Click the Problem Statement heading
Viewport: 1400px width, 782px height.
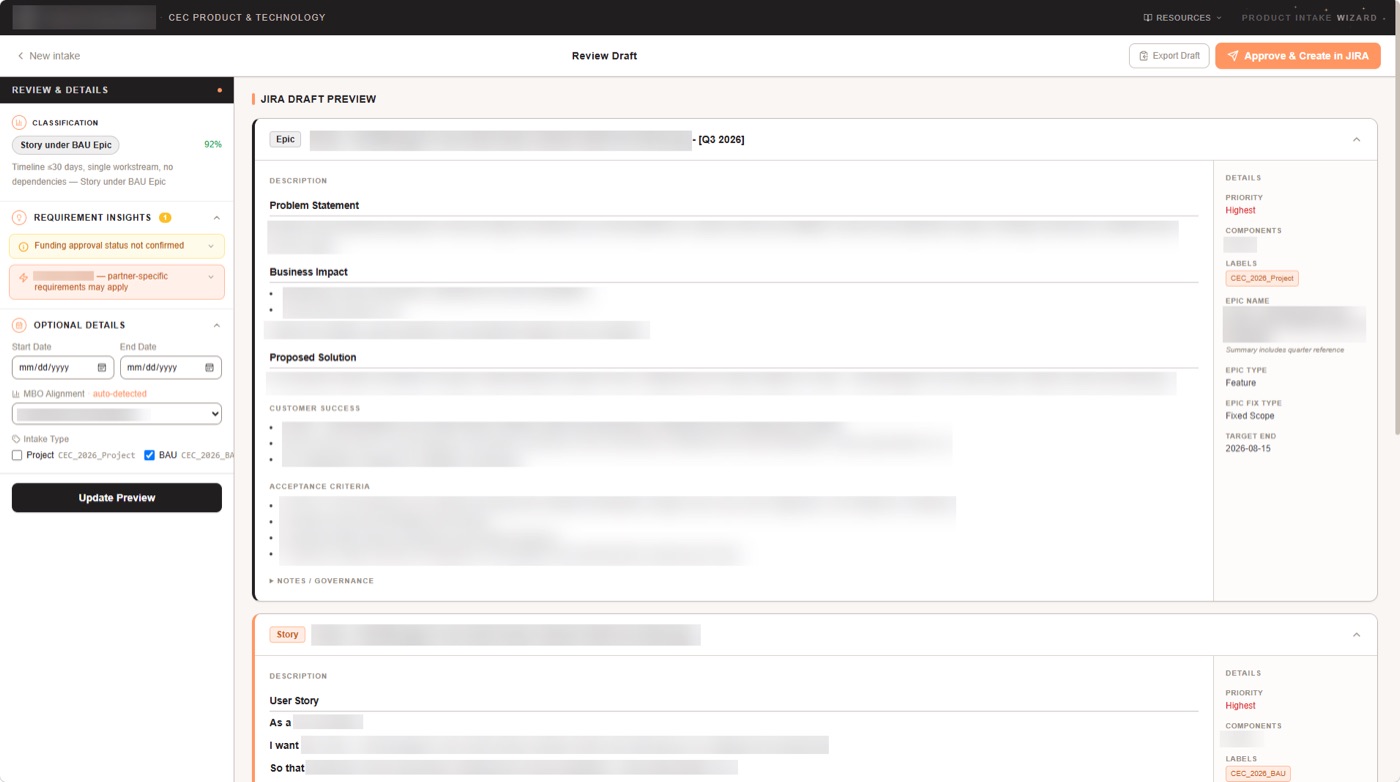[x=314, y=205]
